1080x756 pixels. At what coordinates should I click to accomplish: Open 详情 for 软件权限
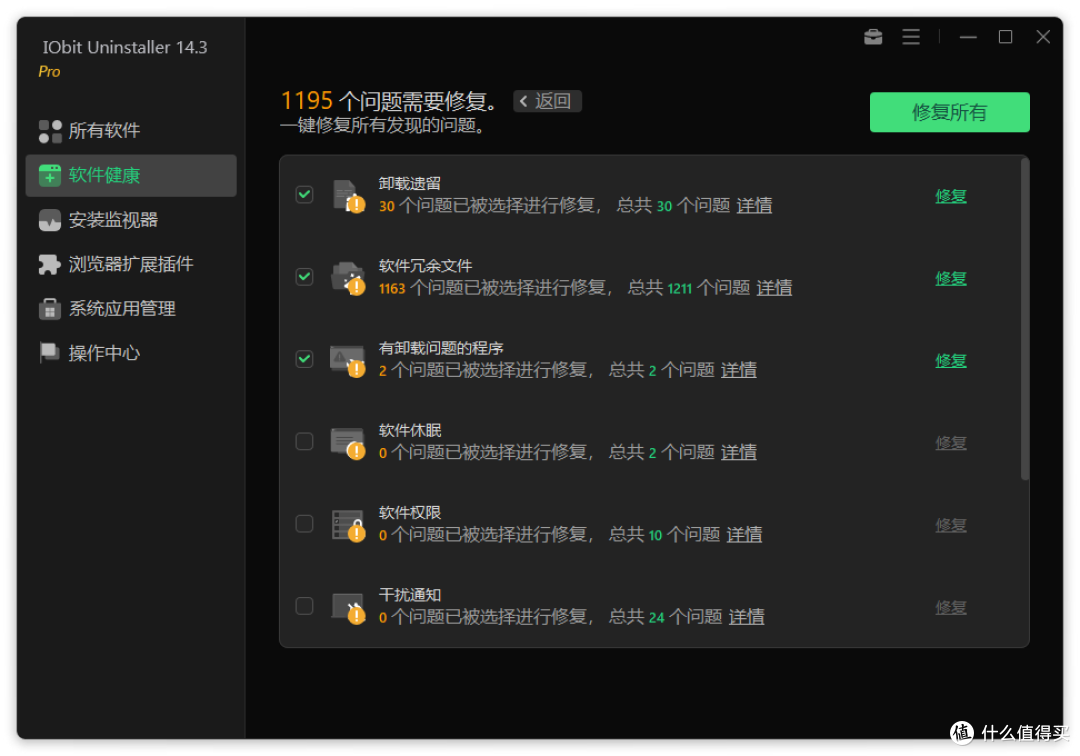(745, 534)
